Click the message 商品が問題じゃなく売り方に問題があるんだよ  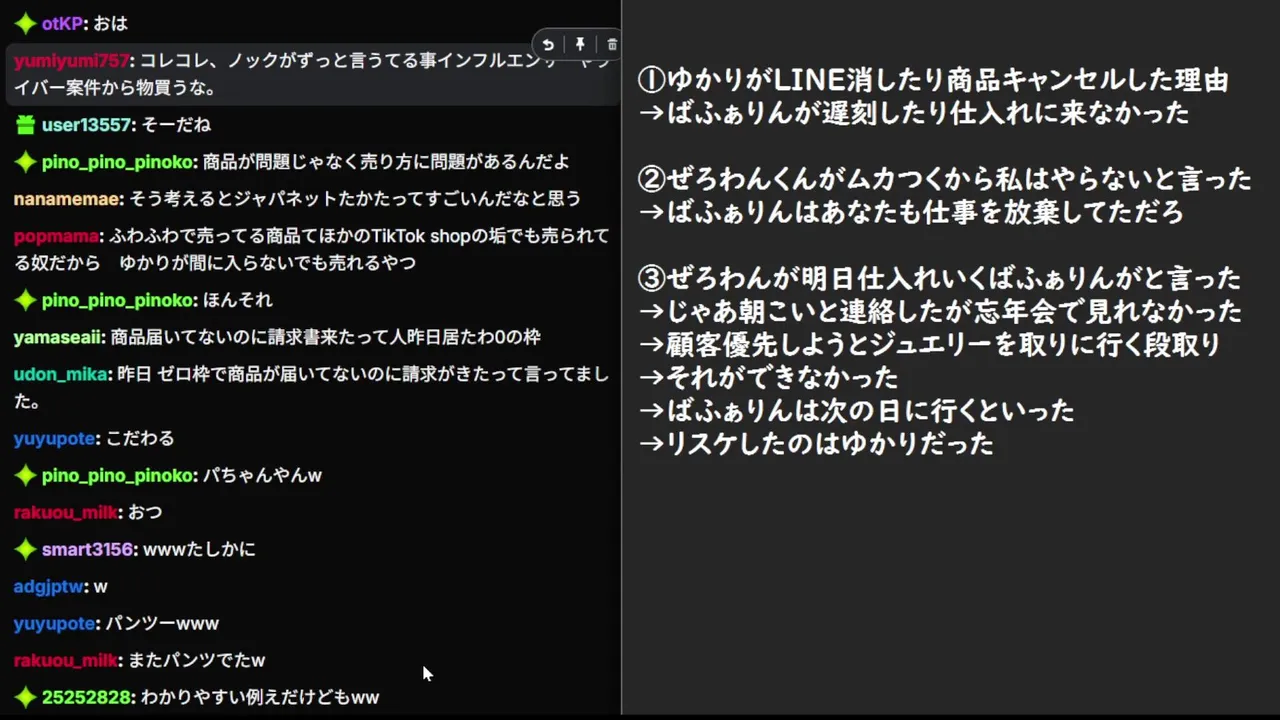click(x=386, y=161)
